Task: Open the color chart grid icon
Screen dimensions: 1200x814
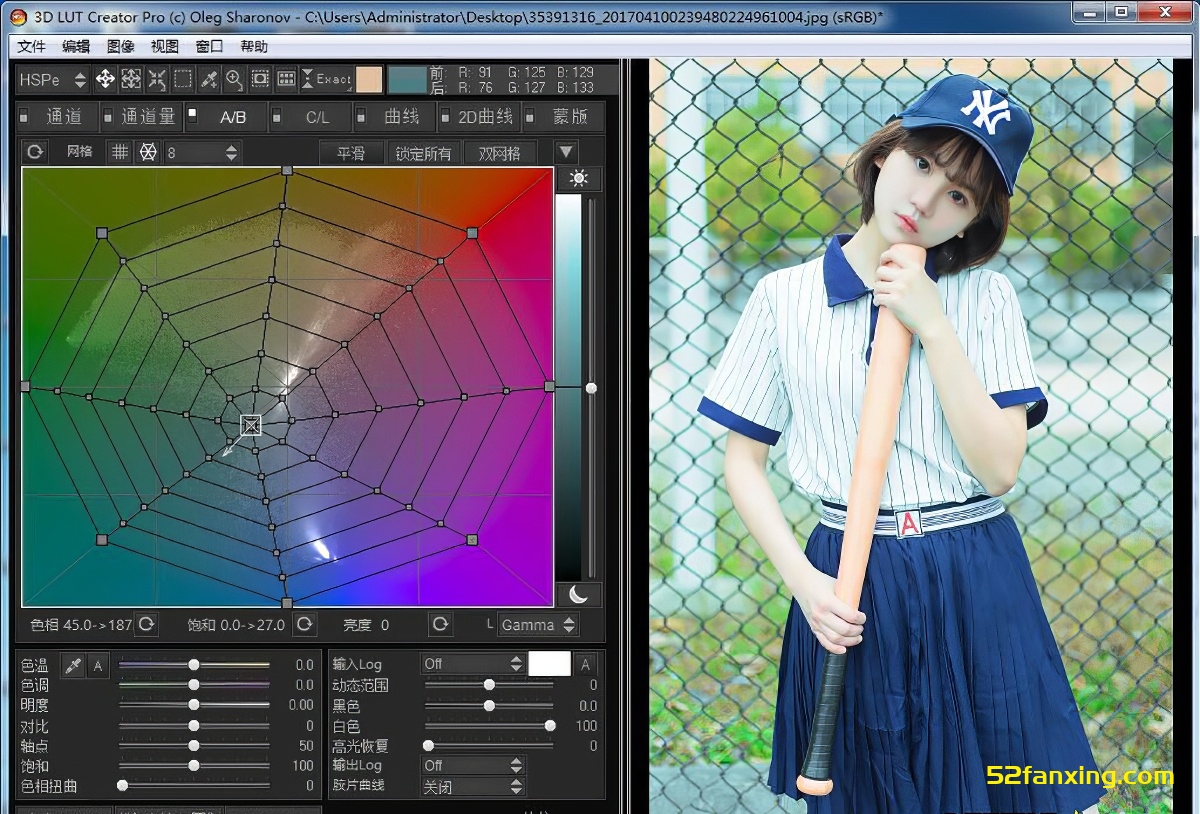Action: coord(287,79)
